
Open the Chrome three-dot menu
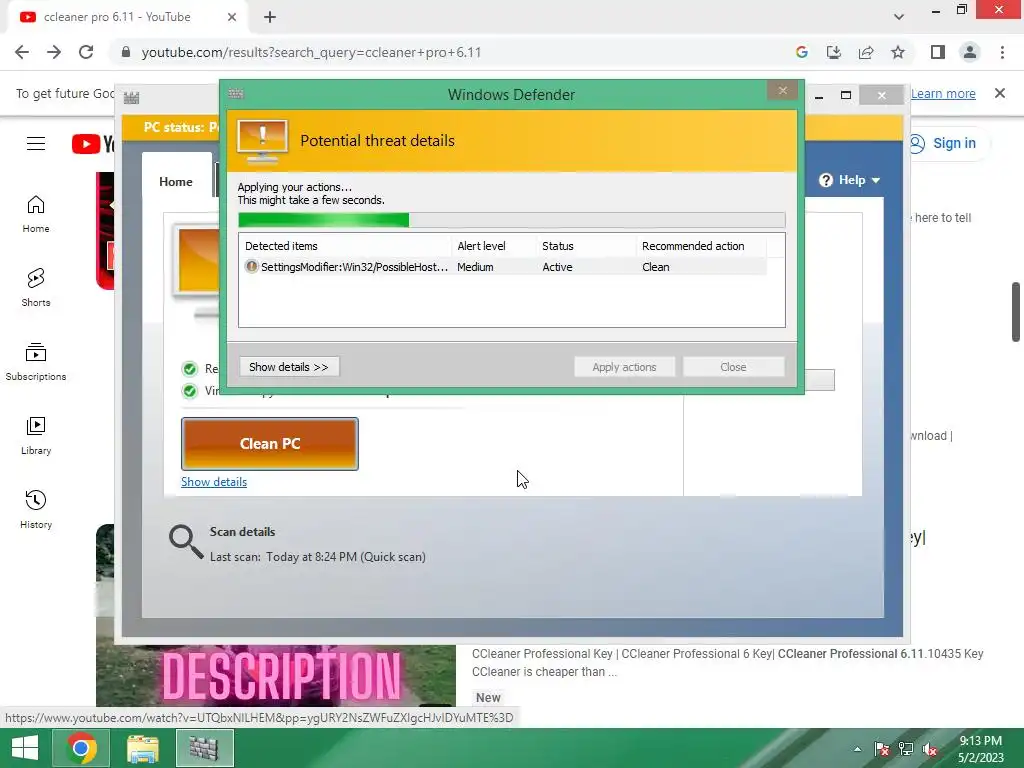1002,52
